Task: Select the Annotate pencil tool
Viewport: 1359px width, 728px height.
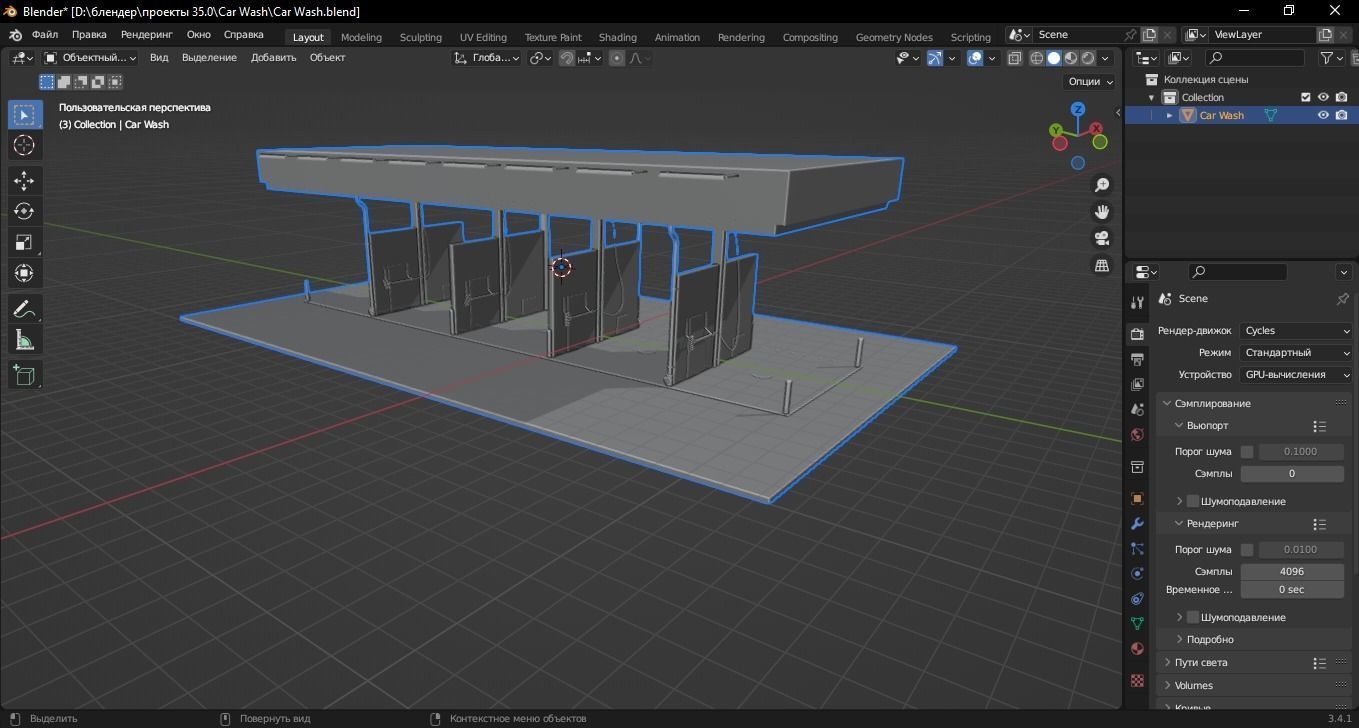Action: 24,309
